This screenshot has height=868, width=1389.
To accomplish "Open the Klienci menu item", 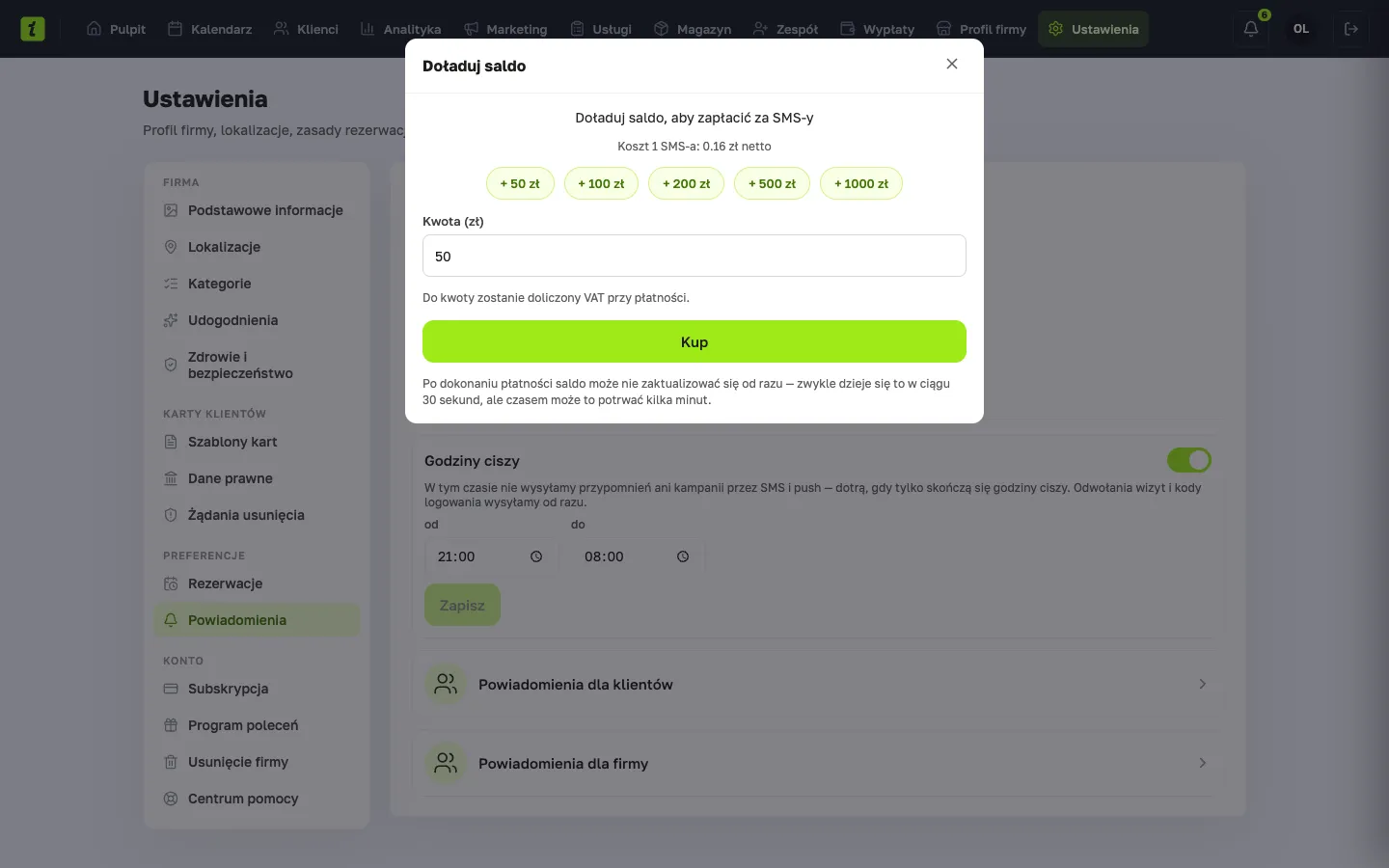I will pos(306,29).
